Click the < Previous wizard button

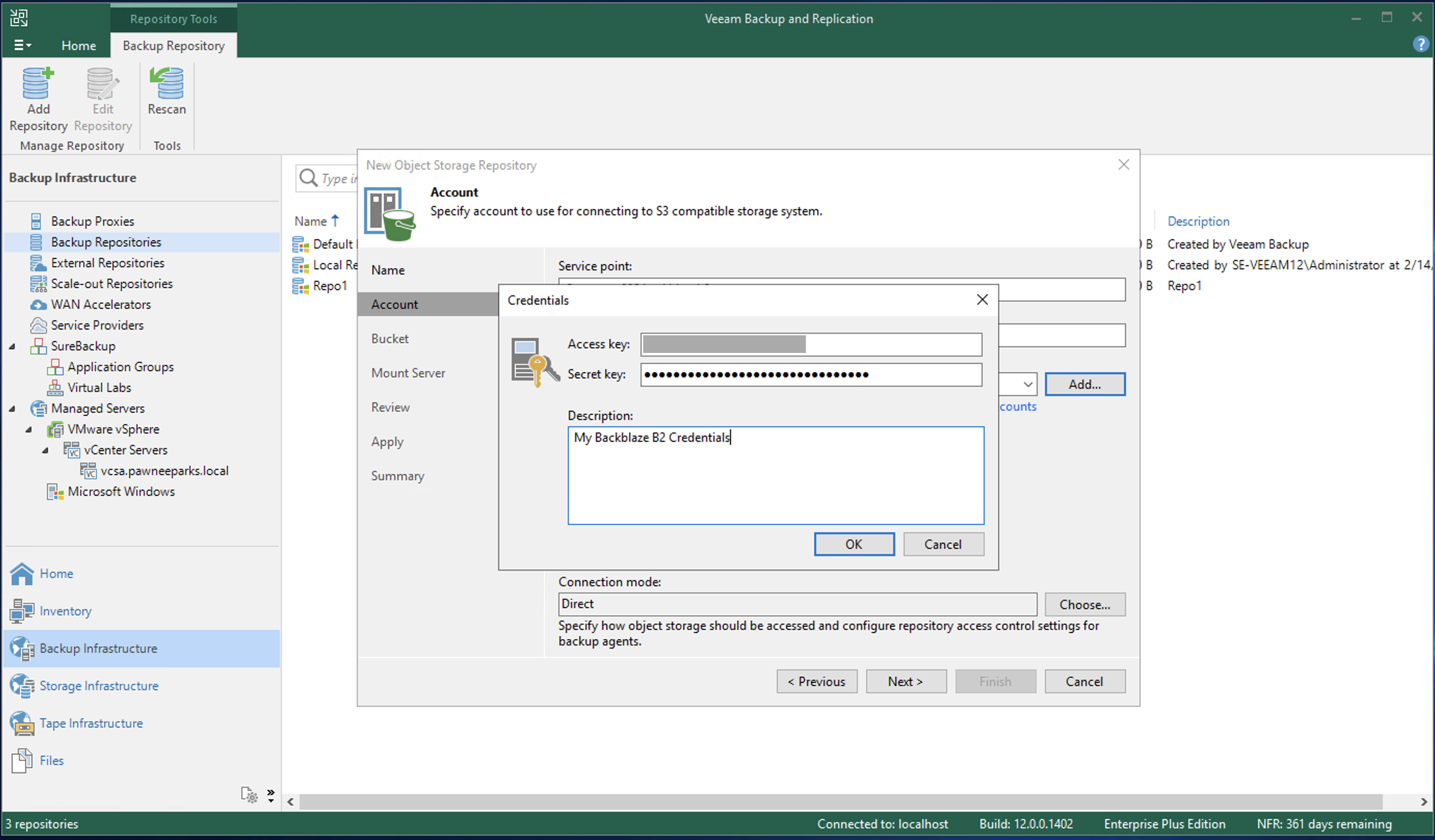coord(817,681)
